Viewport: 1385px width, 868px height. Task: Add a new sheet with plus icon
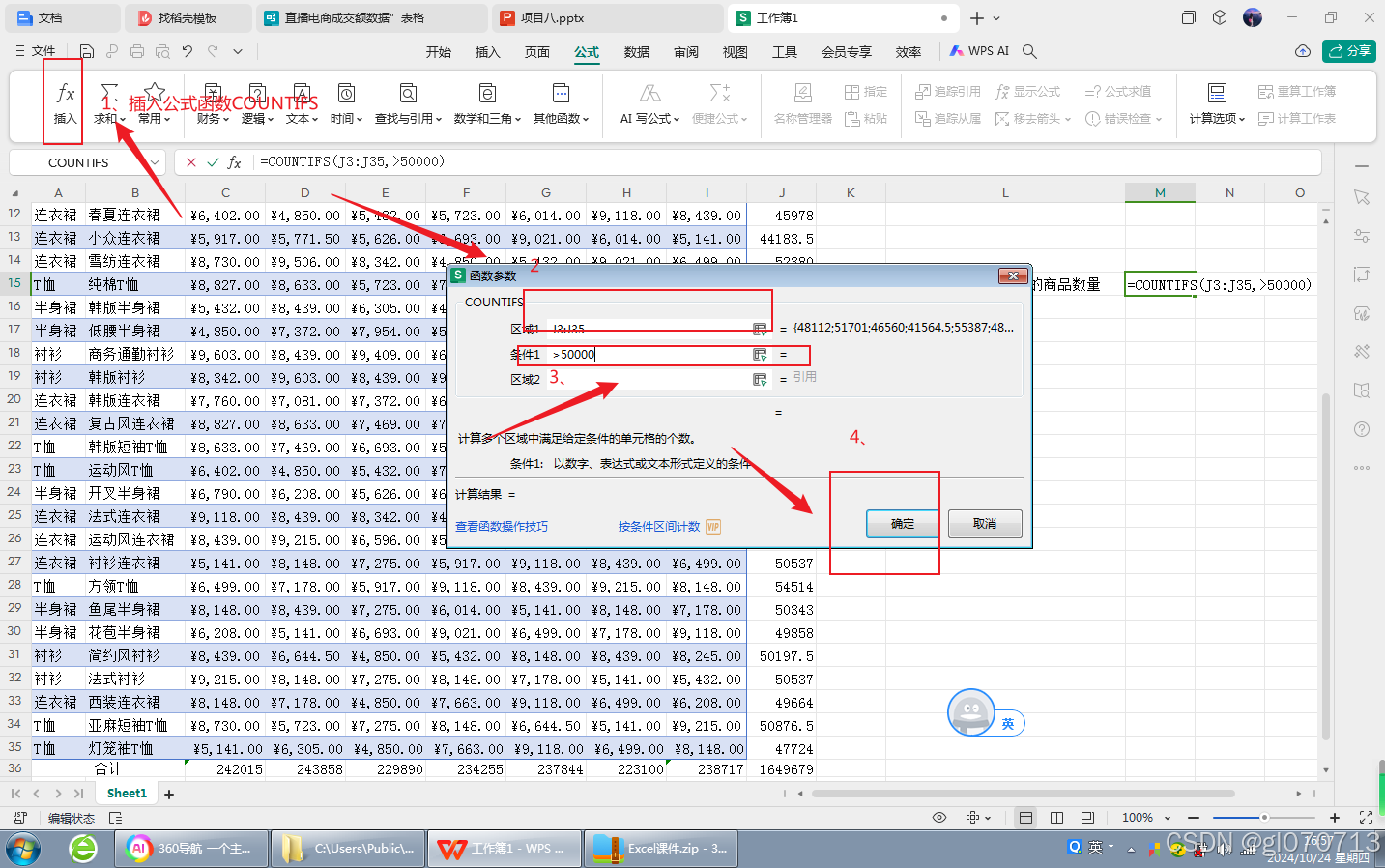pyautogui.click(x=169, y=794)
